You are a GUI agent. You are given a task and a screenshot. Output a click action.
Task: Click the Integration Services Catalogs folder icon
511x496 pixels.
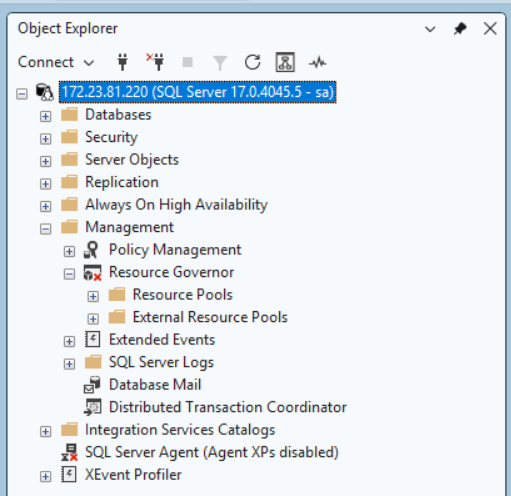click(x=69, y=430)
